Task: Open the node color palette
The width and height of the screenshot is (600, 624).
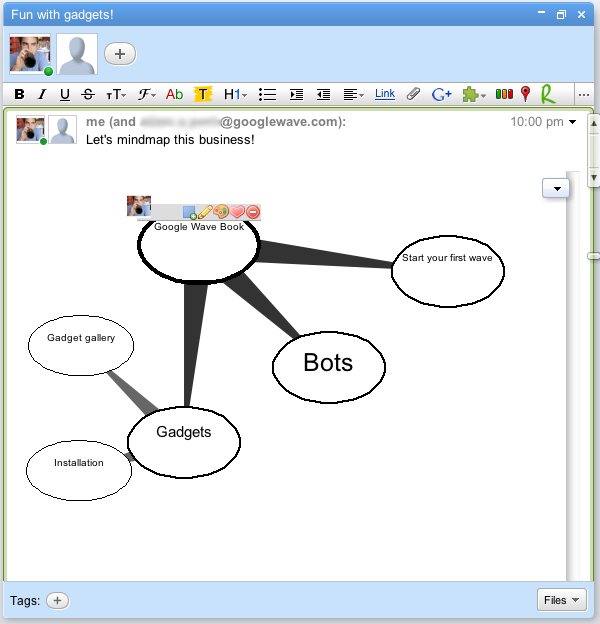Action: pyautogui.click(x=221, y=212)
